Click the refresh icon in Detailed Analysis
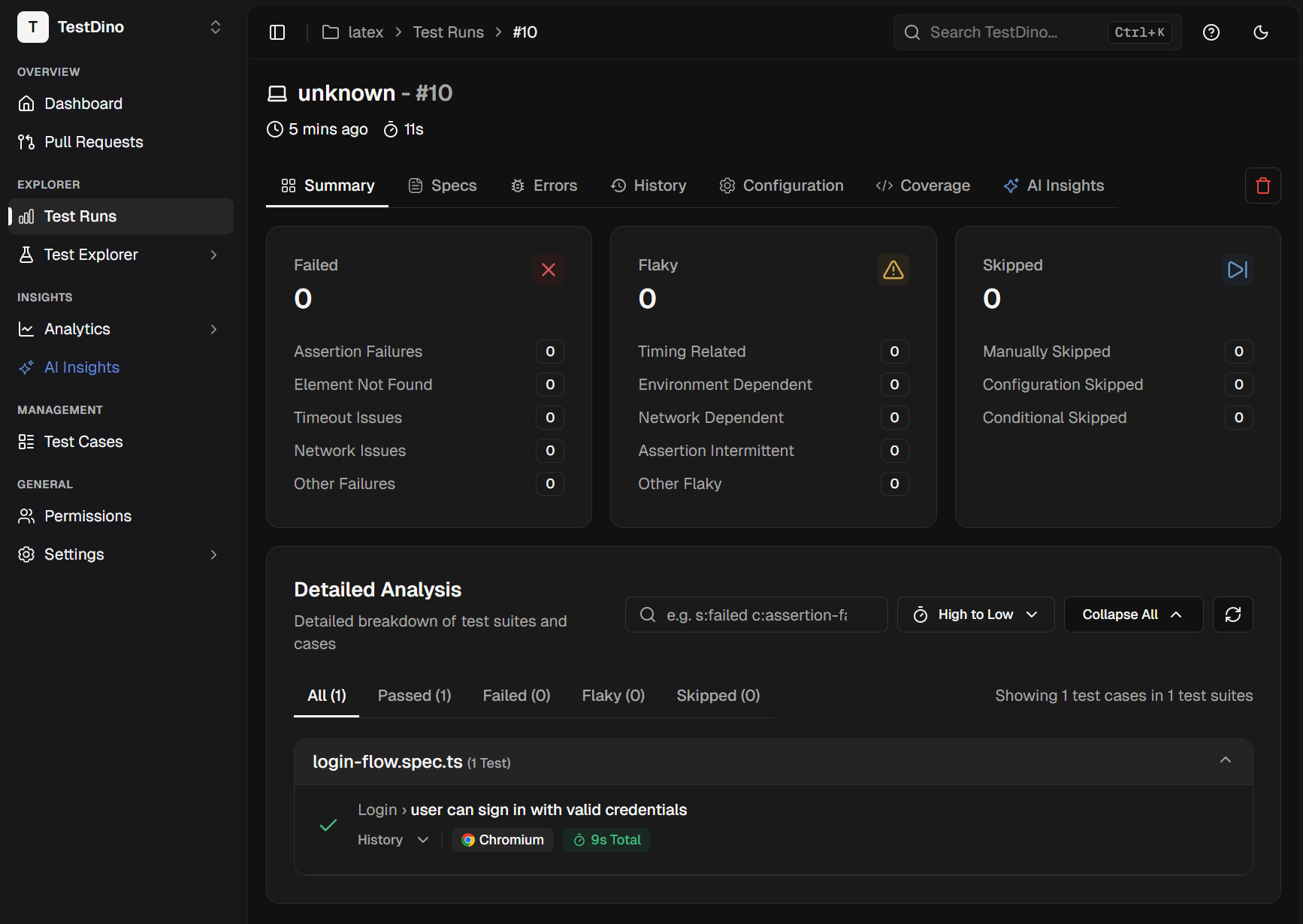 click(x=1232, y=614)
